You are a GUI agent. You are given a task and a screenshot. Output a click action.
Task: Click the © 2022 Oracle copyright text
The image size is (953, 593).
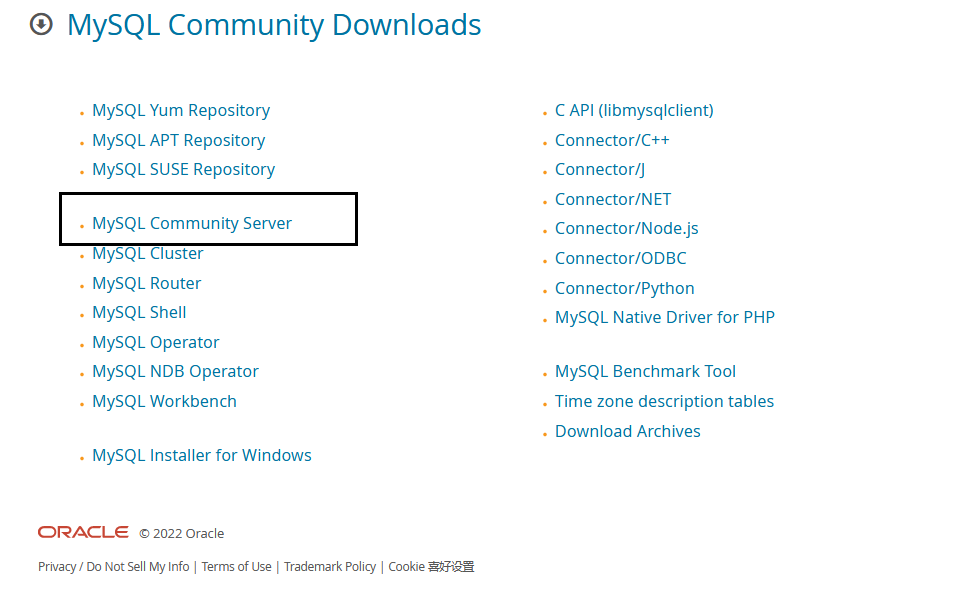point(182,533)
